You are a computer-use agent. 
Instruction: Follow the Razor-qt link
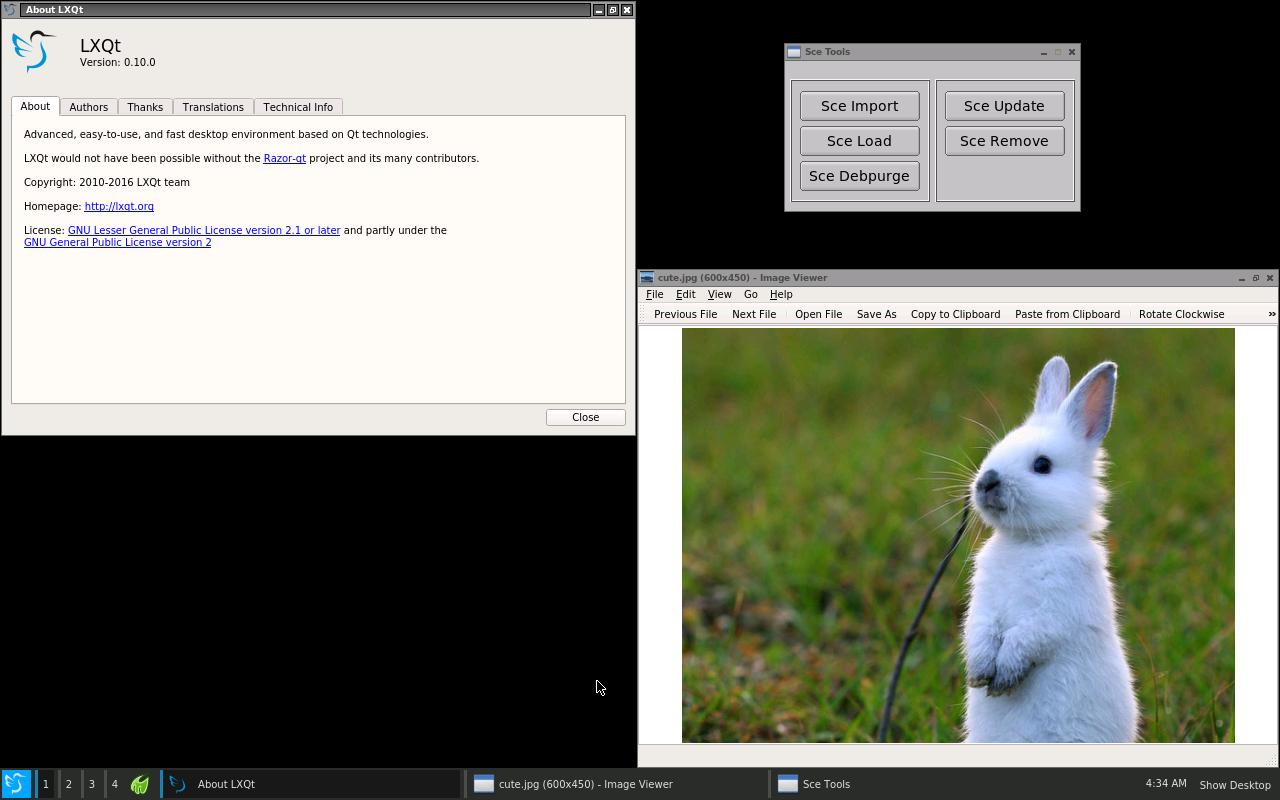(284, 159)
